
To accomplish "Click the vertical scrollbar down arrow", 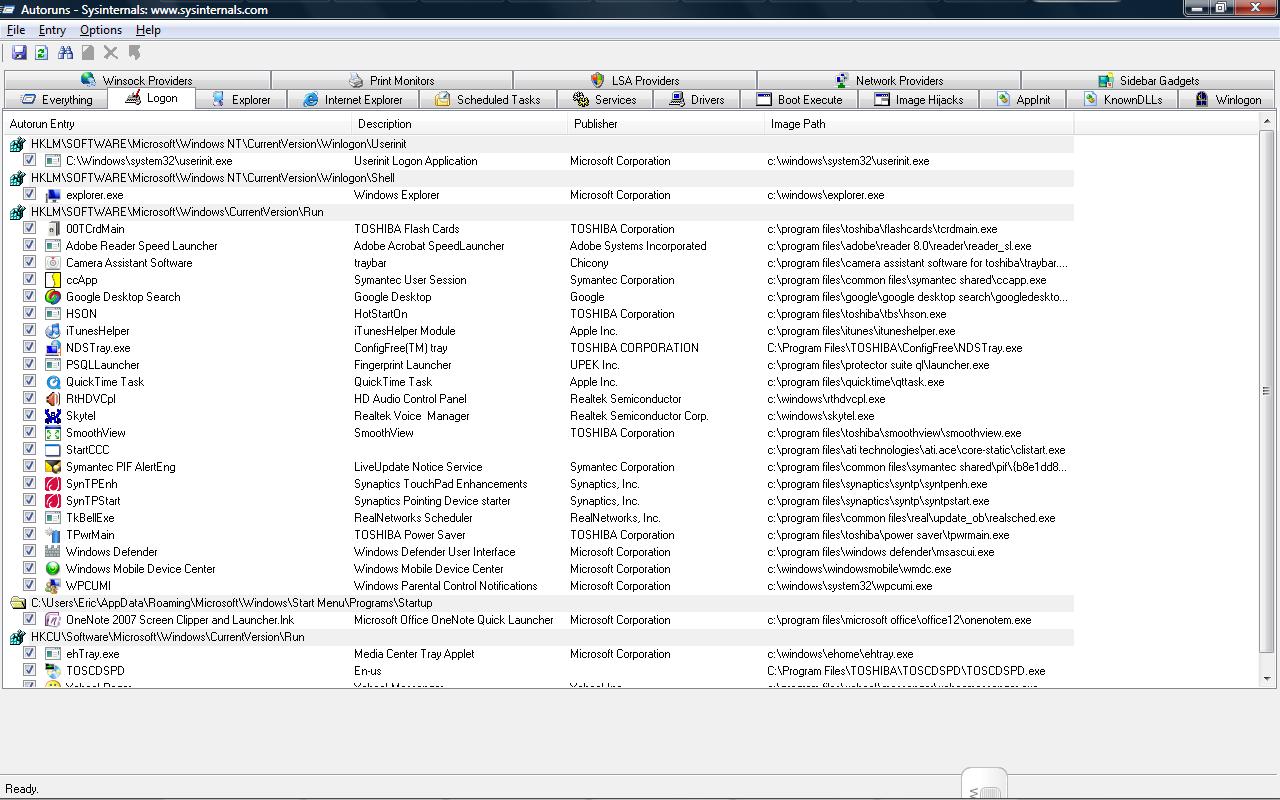I will (x=1267, y=679).
